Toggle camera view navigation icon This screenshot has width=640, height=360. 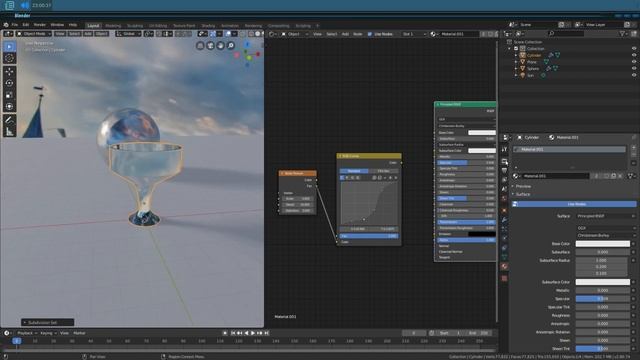click(210, 46)
